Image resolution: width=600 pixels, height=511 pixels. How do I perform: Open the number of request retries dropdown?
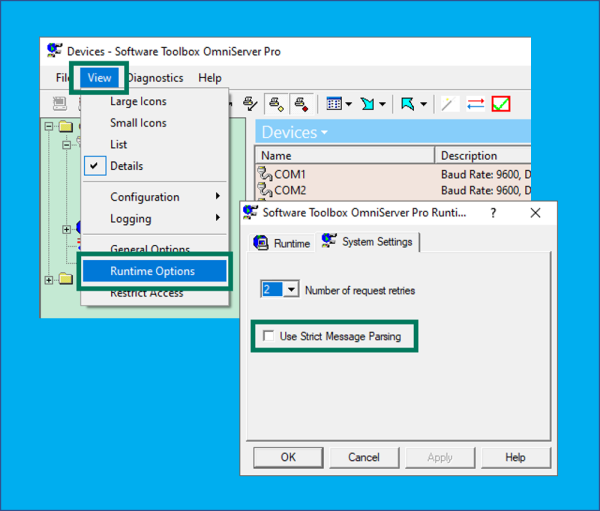click(291, 290)
